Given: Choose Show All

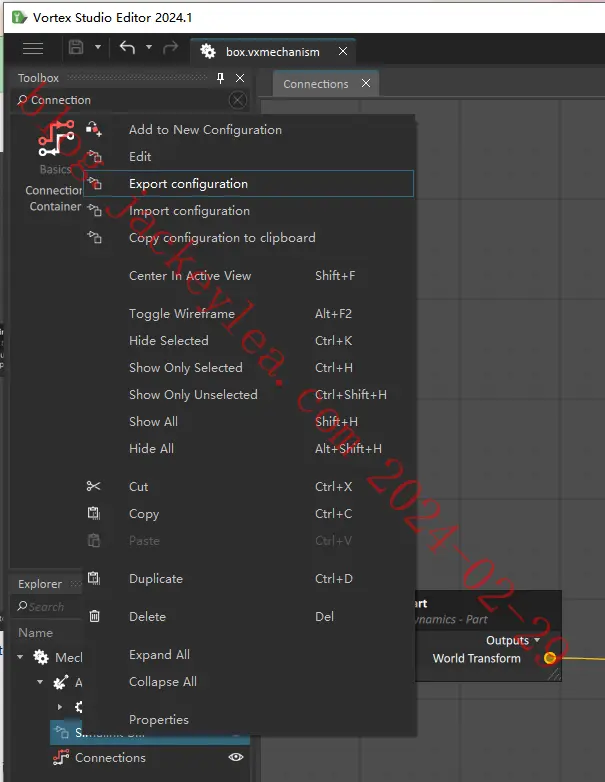Looking at the screenshot, I should (248, 421).
